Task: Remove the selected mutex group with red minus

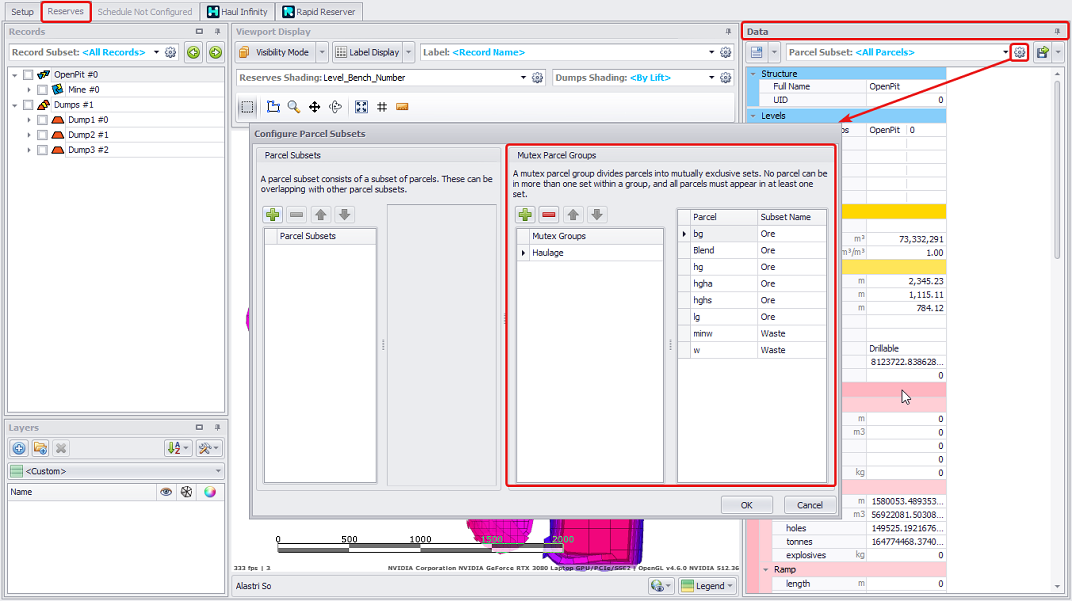Action: point(549,215)
